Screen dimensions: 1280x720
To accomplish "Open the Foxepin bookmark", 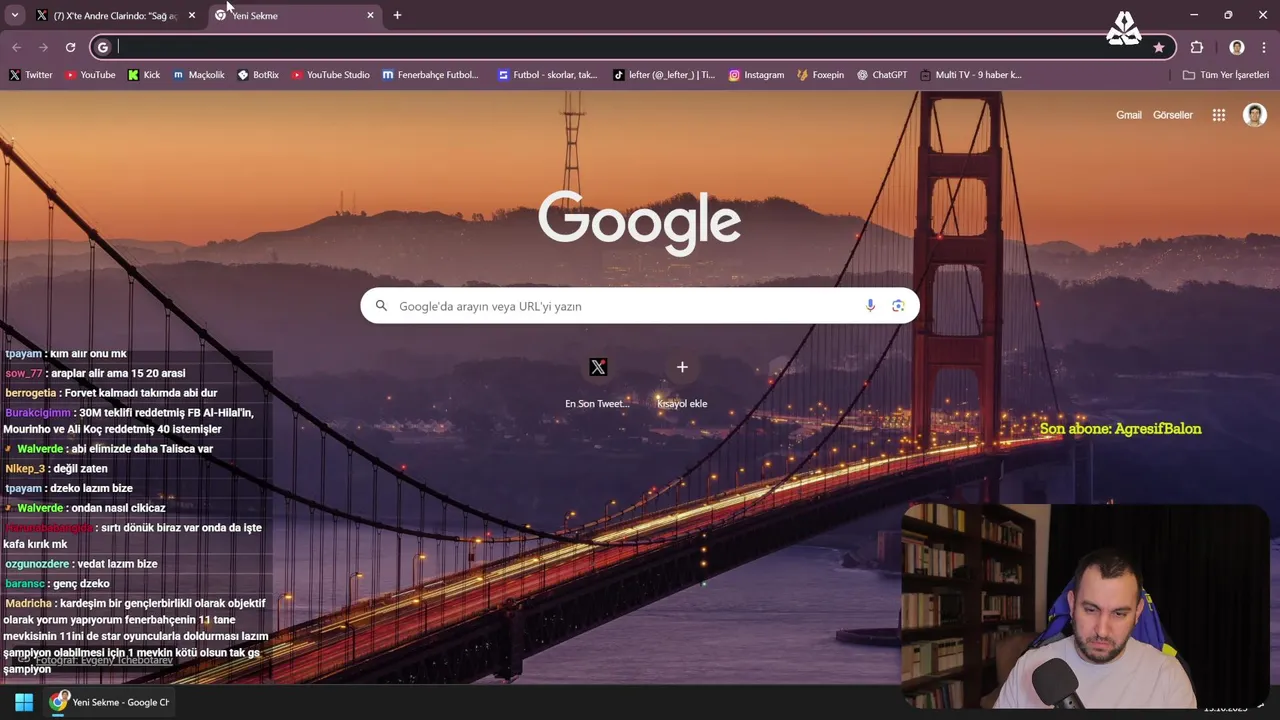I will click(820, 75).
